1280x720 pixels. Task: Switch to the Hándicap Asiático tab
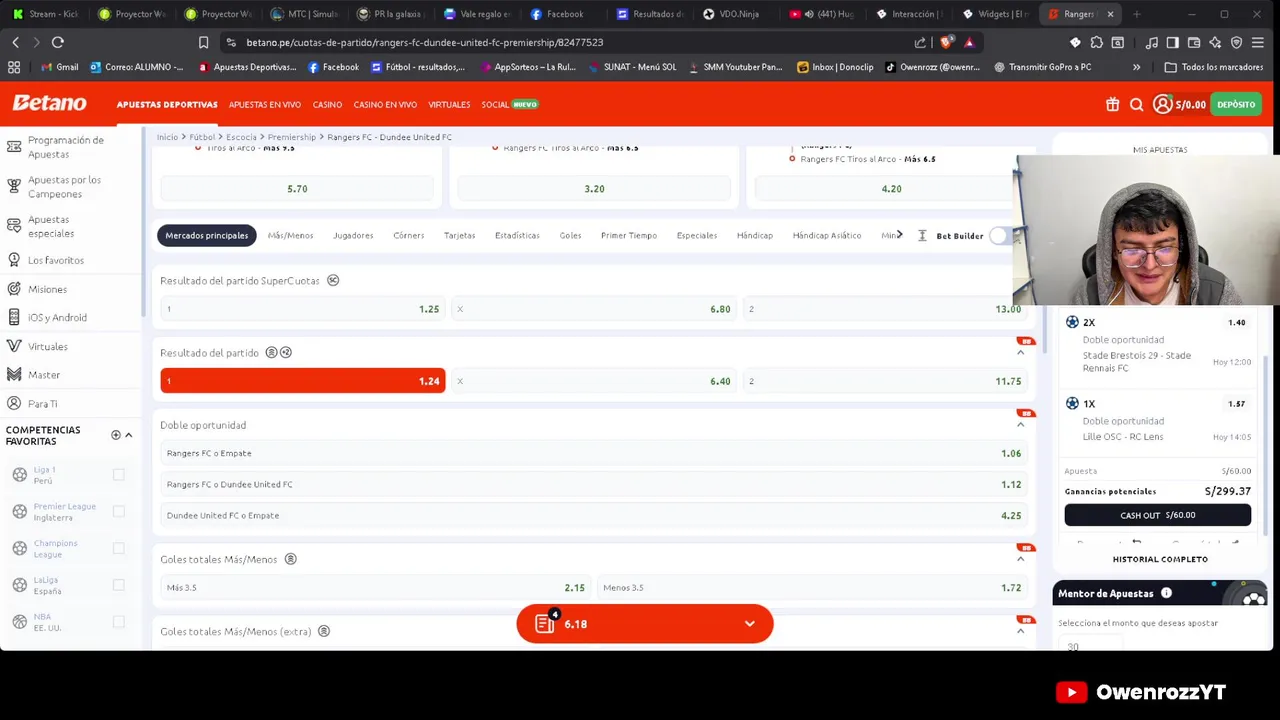click(826, 235)
